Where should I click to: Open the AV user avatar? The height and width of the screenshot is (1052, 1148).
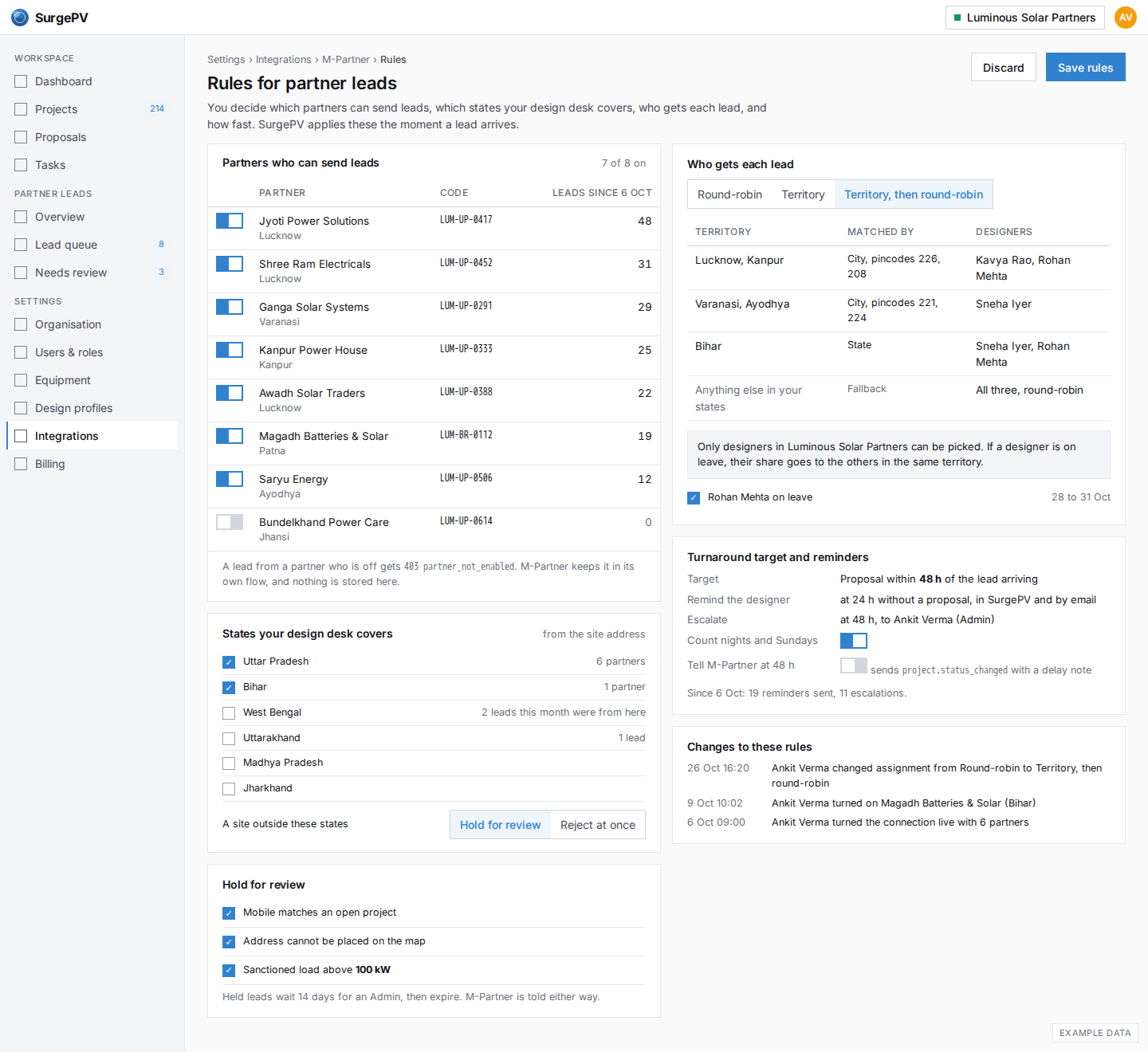click(1126, 18)
